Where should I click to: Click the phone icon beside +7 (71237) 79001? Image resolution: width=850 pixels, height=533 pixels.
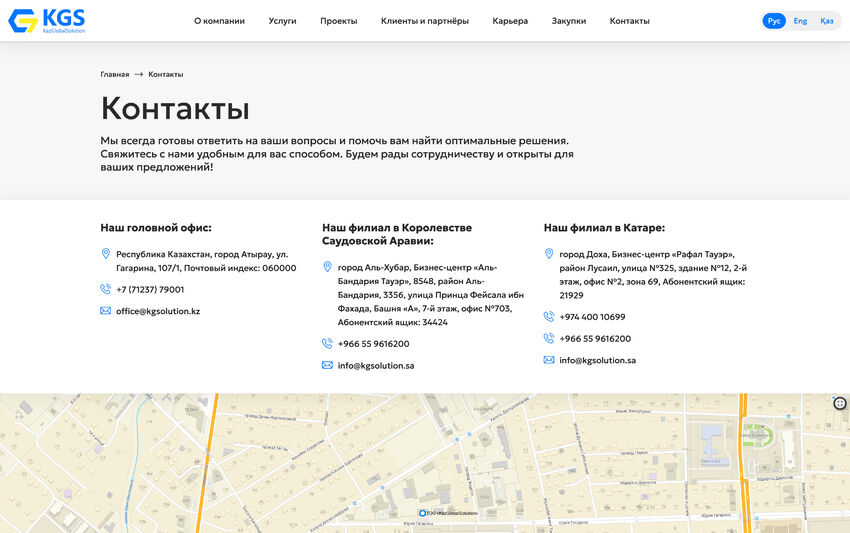(106, 289)
